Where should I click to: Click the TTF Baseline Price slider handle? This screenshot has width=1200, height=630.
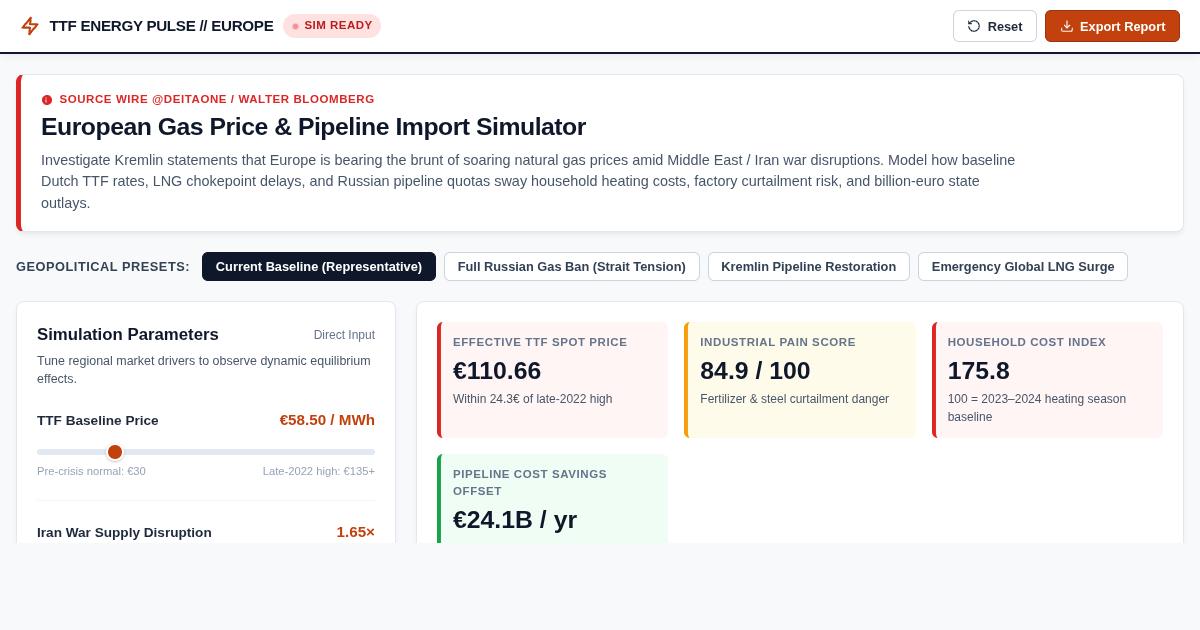(115, 452)
